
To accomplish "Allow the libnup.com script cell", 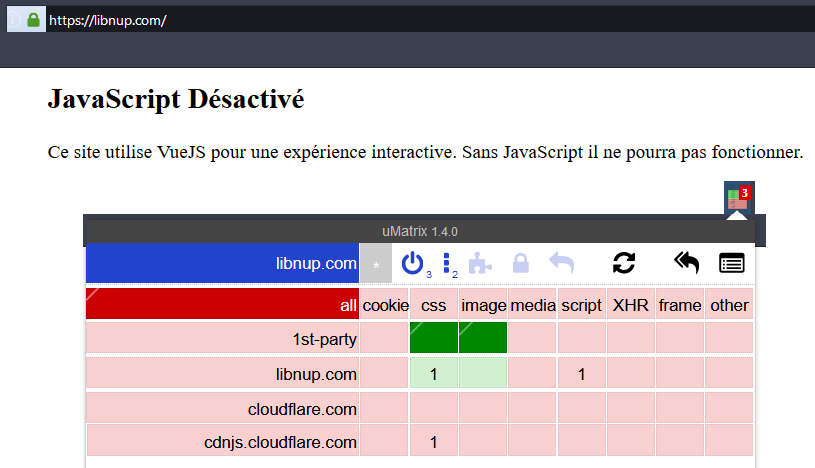I will (582, 373).
